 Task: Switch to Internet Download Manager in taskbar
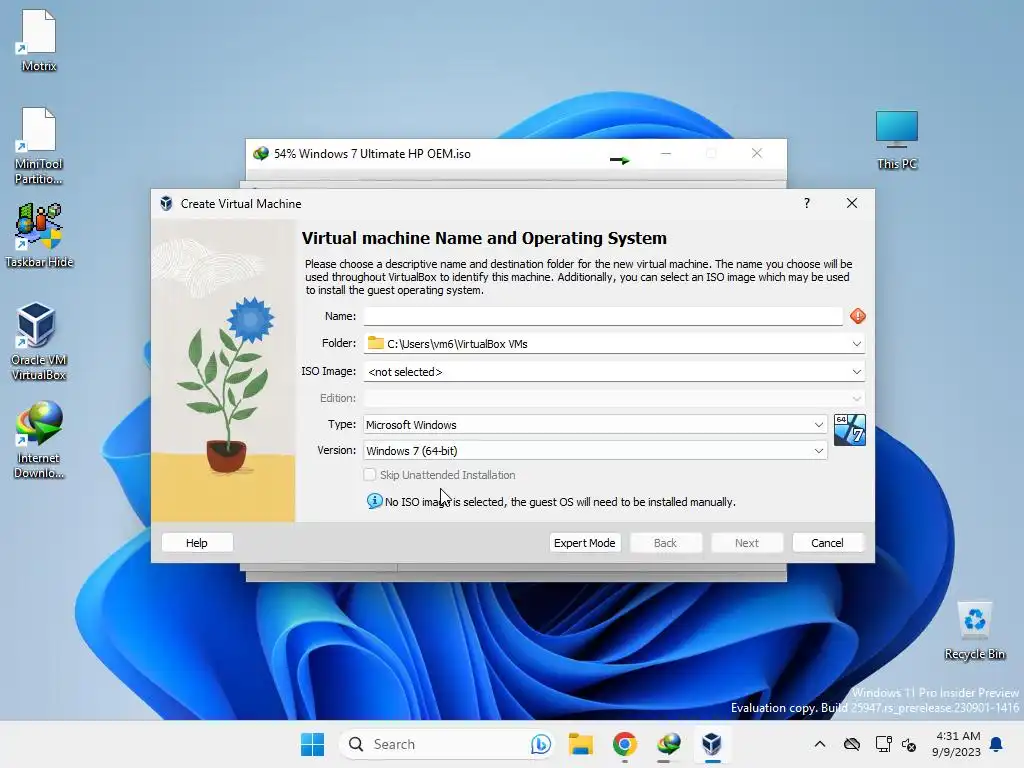[x=668, y=744]
